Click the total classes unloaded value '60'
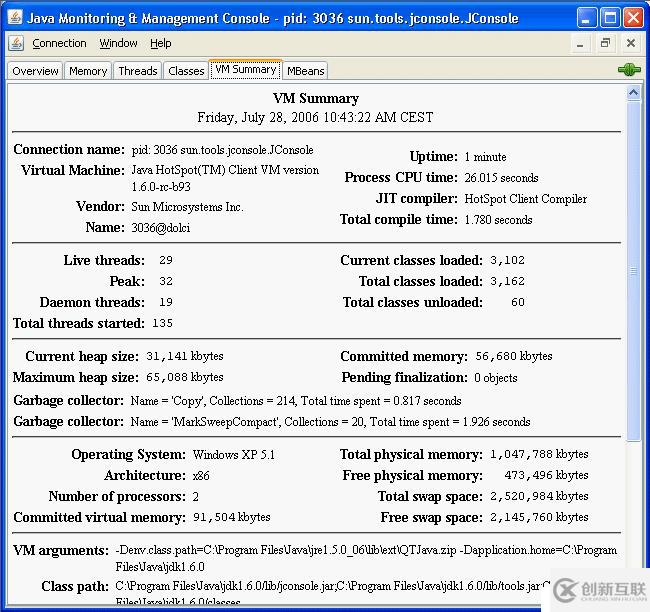This screenshot has width=650, height=612. pyautogui.click(x=518, y=302)
